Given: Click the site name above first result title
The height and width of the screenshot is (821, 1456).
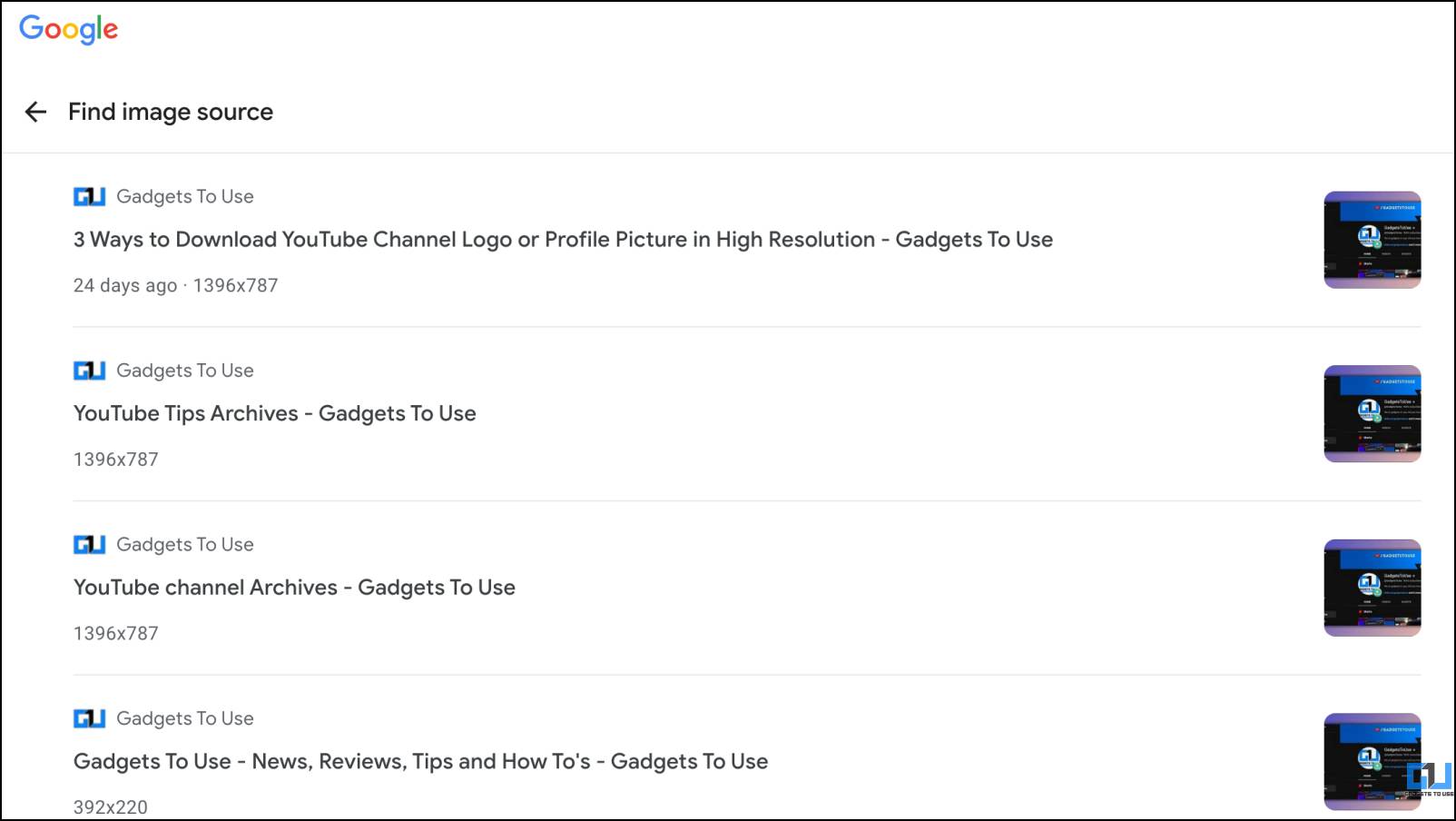Looking at the screenshot, I should (185, 196).
